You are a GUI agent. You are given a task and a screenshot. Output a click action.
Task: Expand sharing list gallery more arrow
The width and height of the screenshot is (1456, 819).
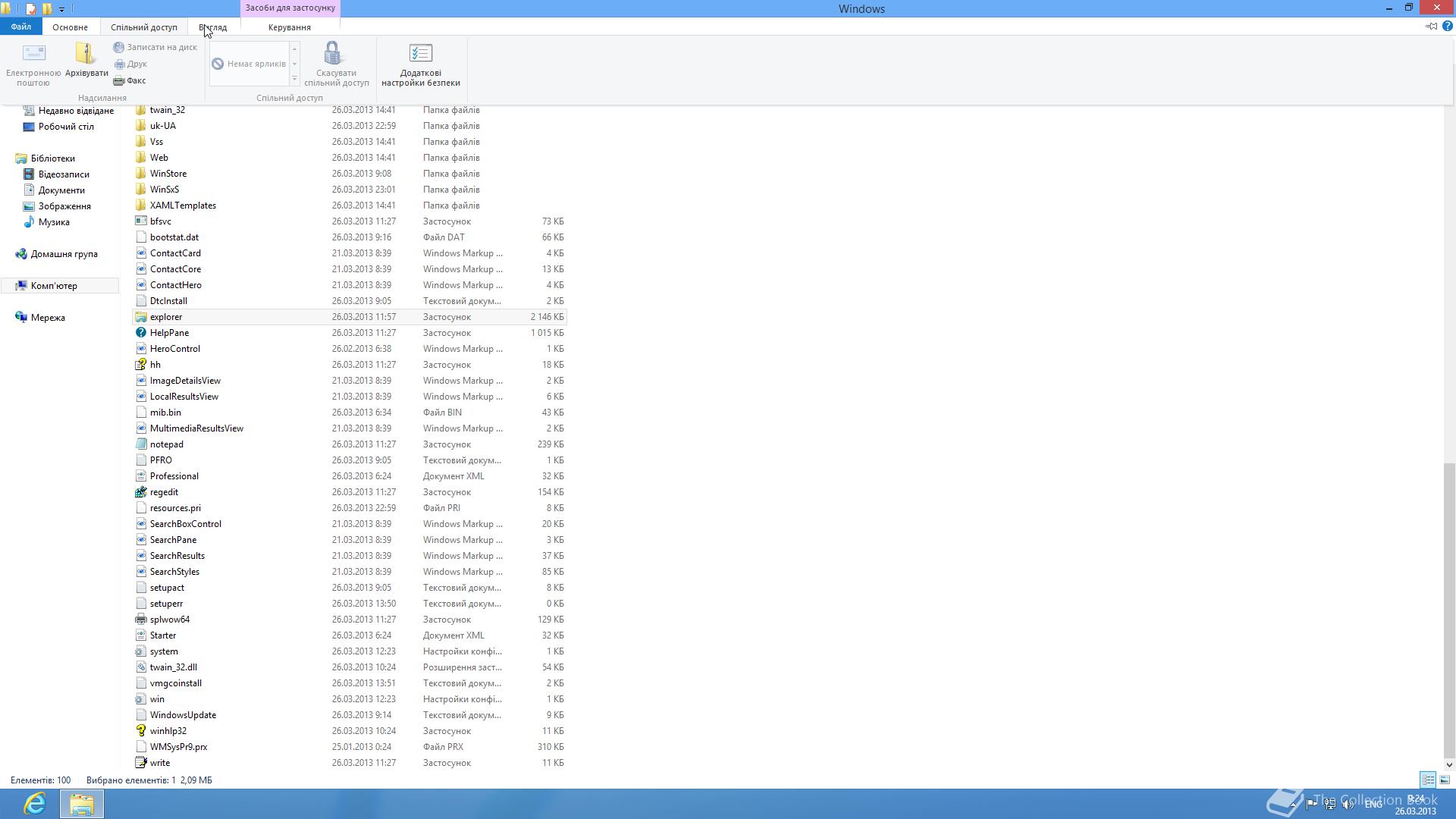coord(294,79)
